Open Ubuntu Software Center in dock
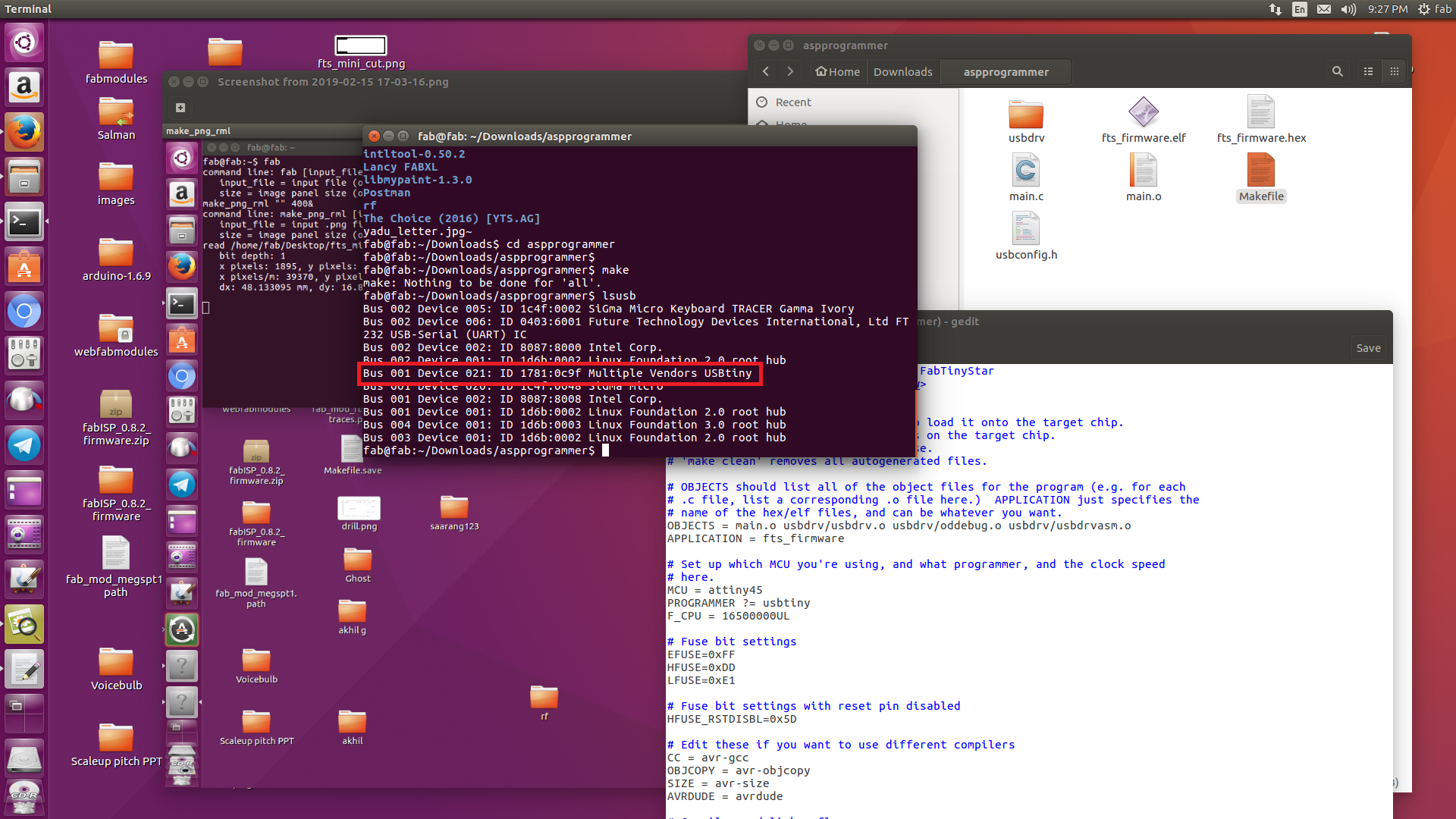This screenshot has width=1456, height=819. (24, 267)
